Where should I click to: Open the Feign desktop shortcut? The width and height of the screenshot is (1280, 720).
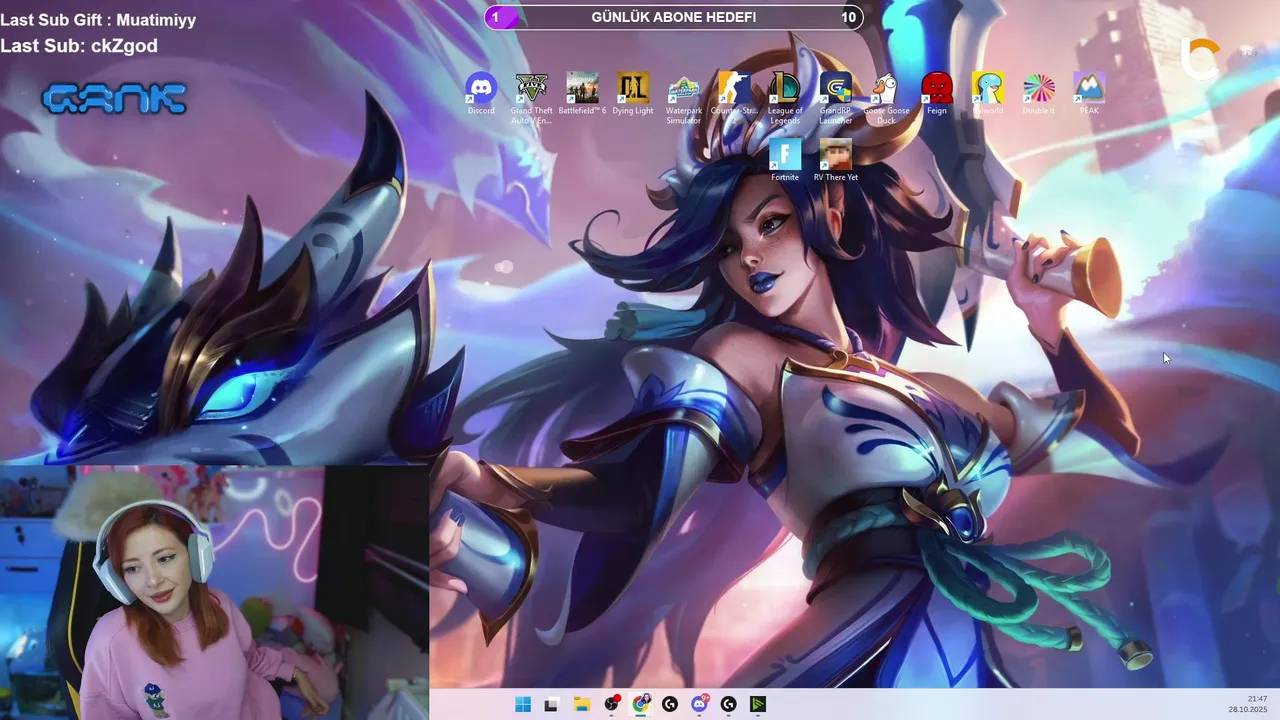[x=937, y=93]
